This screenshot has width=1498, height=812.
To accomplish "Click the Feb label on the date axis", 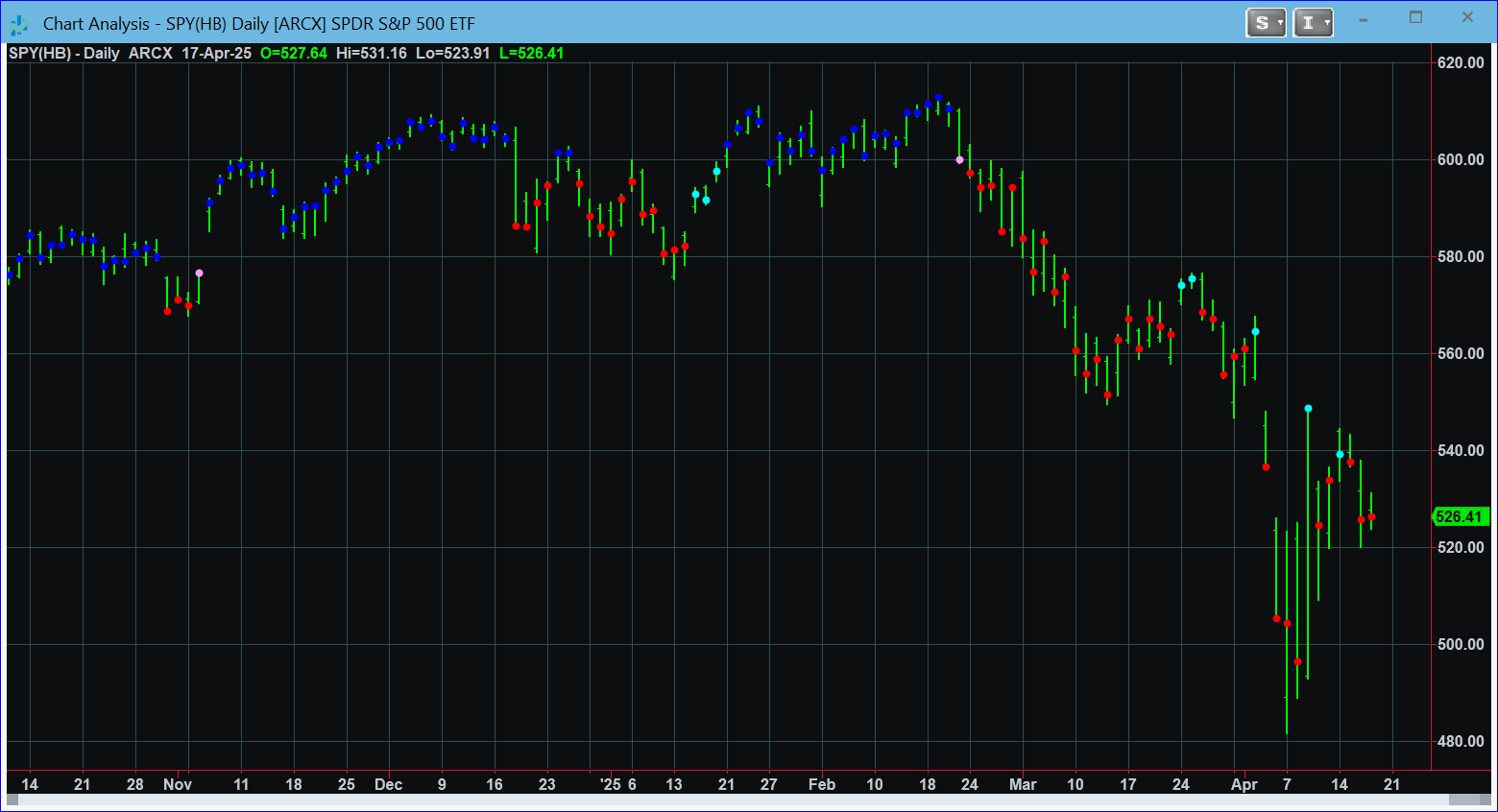I will coord(822,784).
